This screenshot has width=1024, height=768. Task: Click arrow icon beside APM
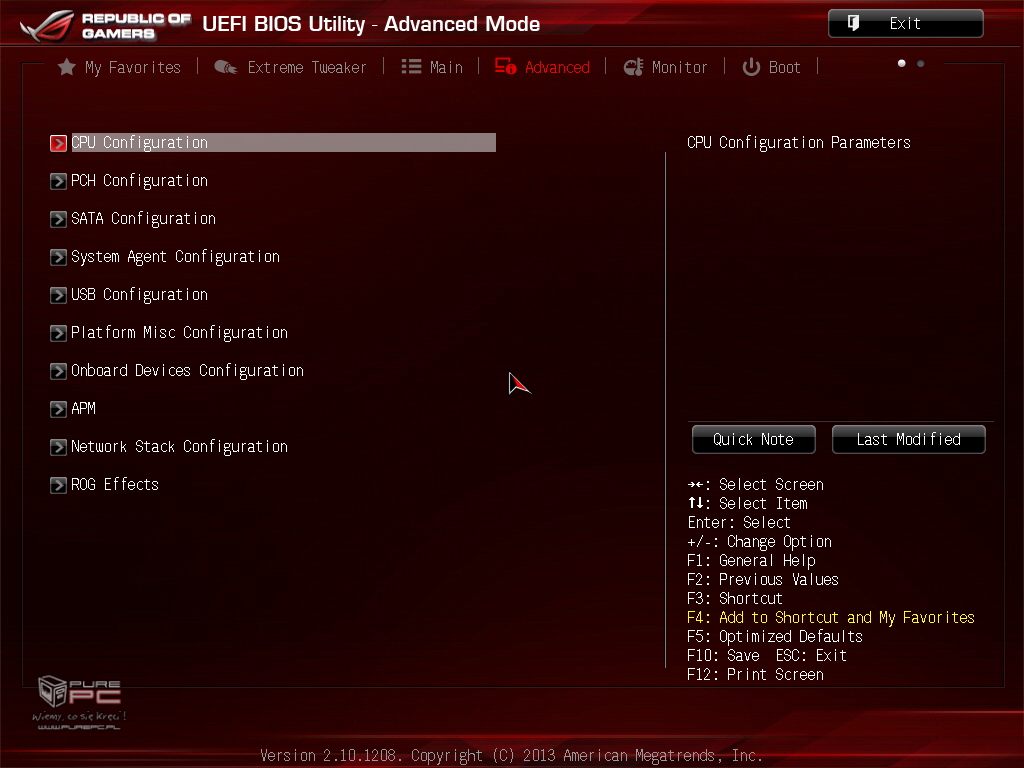(58, 409)
